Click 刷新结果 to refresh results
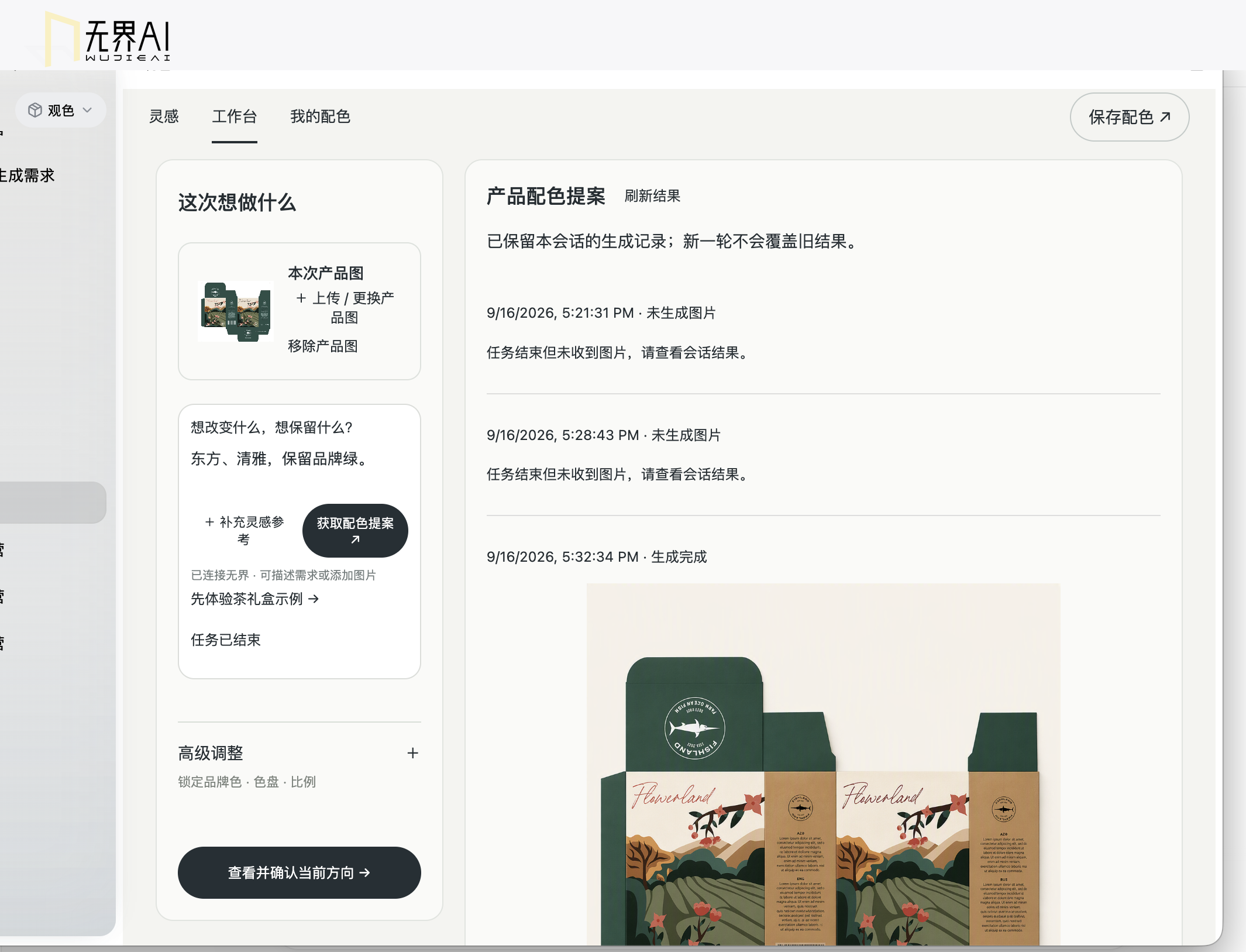The height and width of the screenshot is (952, 1246). 652,196
